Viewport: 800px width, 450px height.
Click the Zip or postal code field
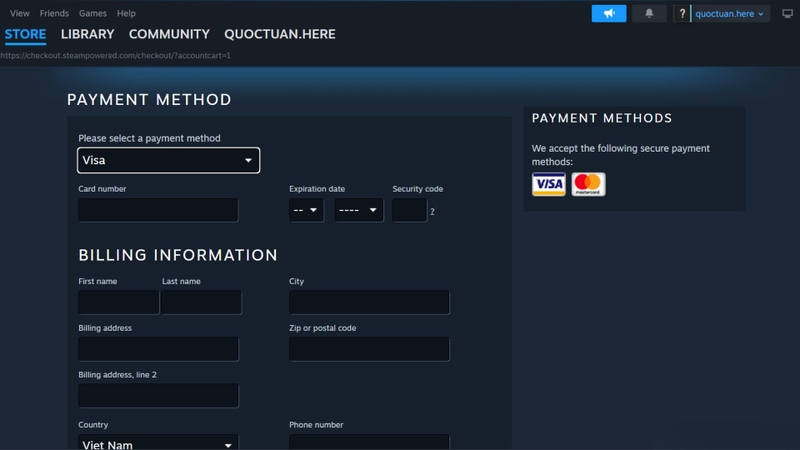pyautogui.click(x=369, y=349)
